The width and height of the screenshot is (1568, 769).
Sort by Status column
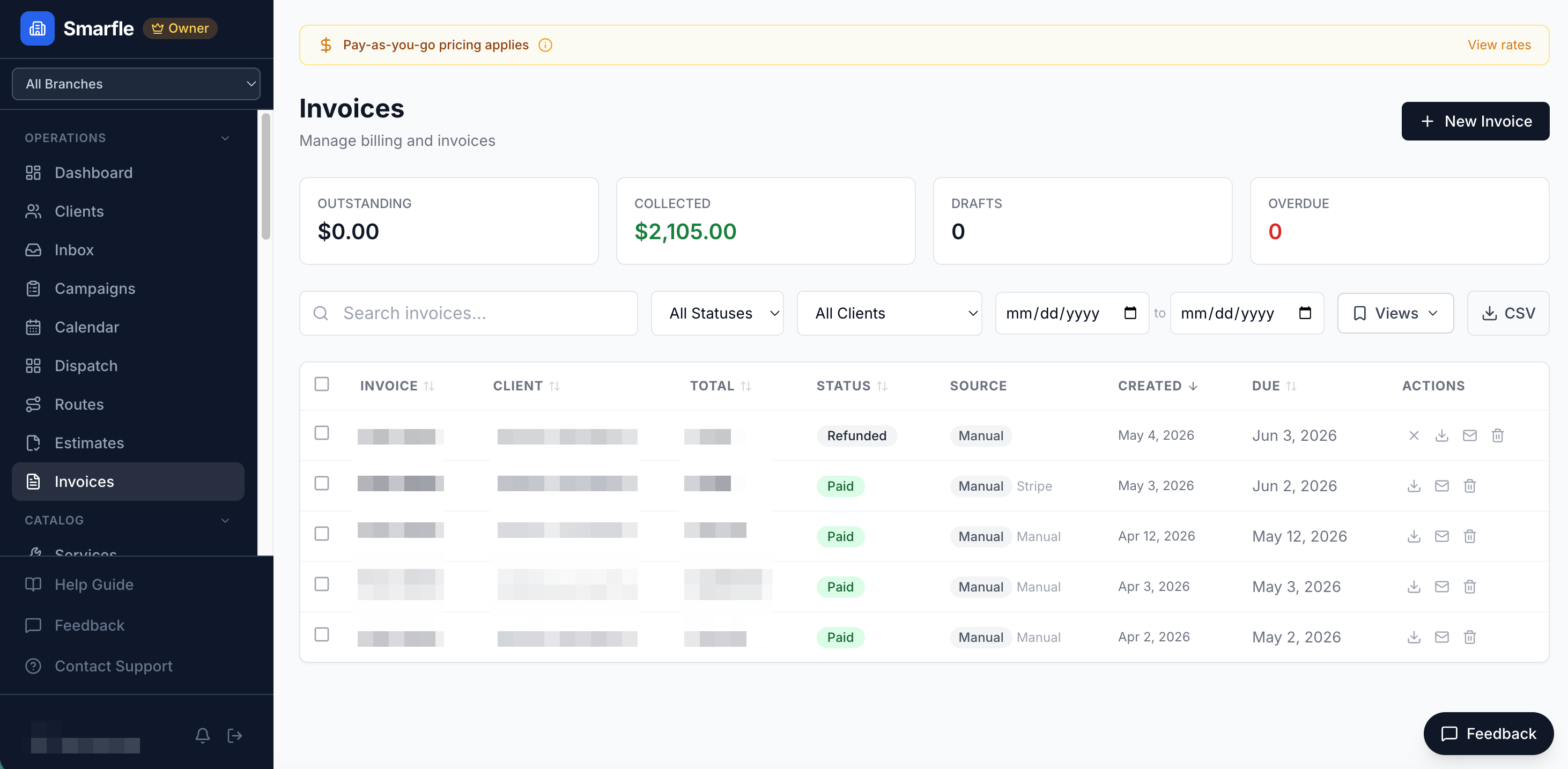tap(852, 386)
